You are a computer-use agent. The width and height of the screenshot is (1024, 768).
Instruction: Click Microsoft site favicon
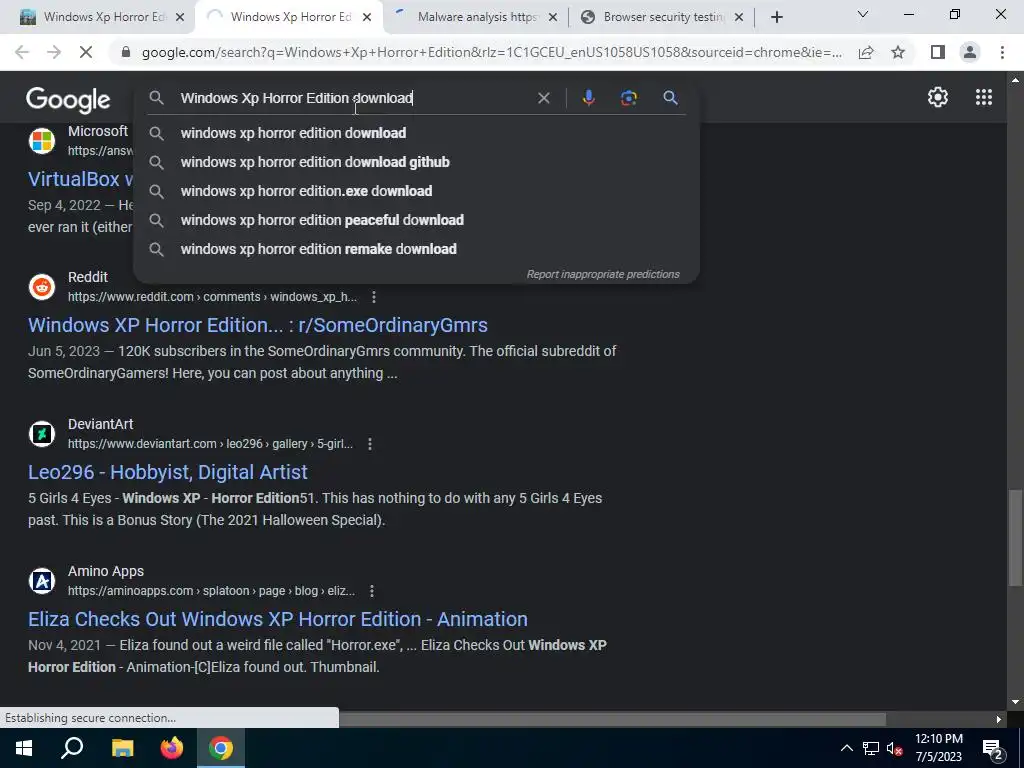click(x=42, y=140)
